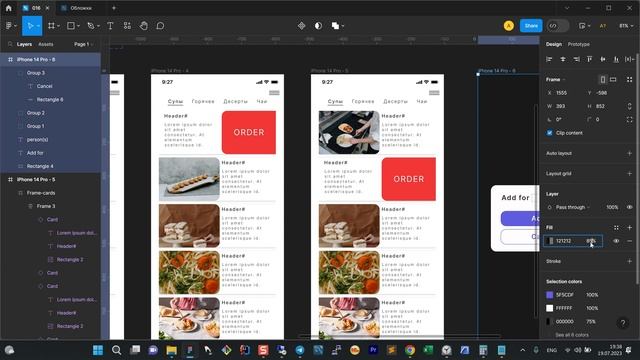Image resolution: width=640 pixels, height=360 pixels.
Task: Select the Rectangle shape tool
Action: [x=71, y=26]
